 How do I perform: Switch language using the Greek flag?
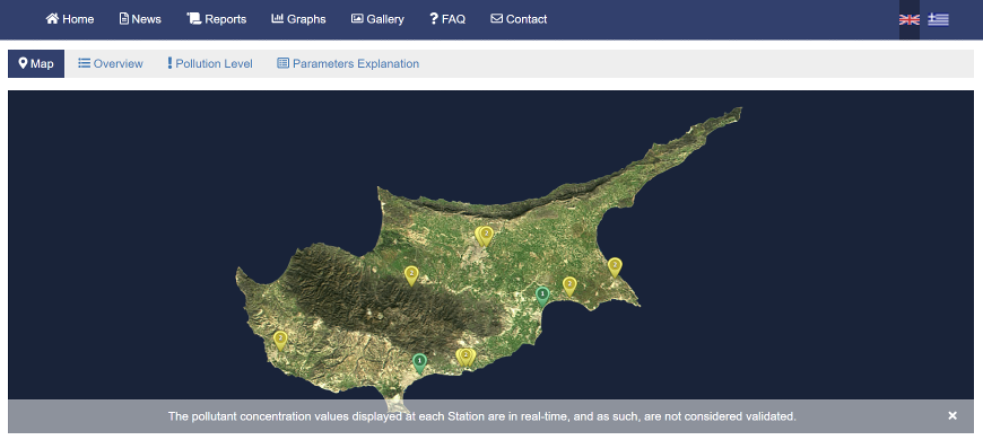[938, 19]
